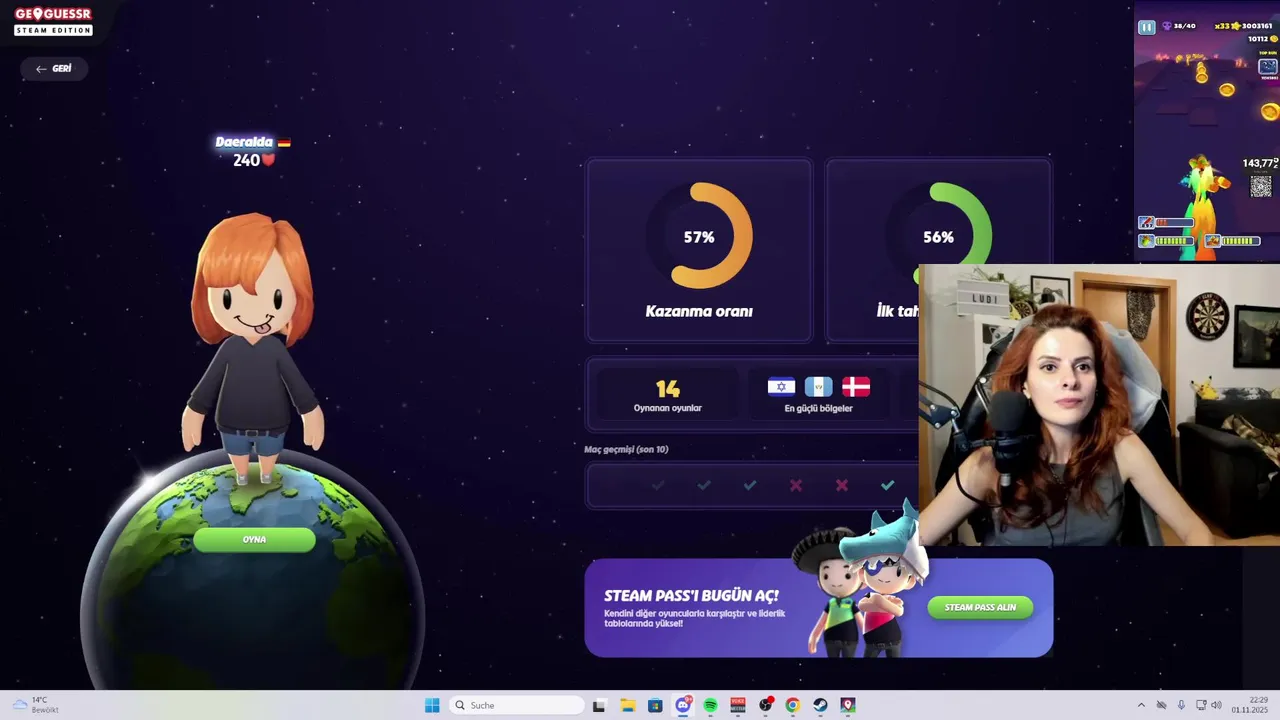Click the first gray checkmark in match history
The height and width of the screenshot is (720, 1280).
coord(658,485)
